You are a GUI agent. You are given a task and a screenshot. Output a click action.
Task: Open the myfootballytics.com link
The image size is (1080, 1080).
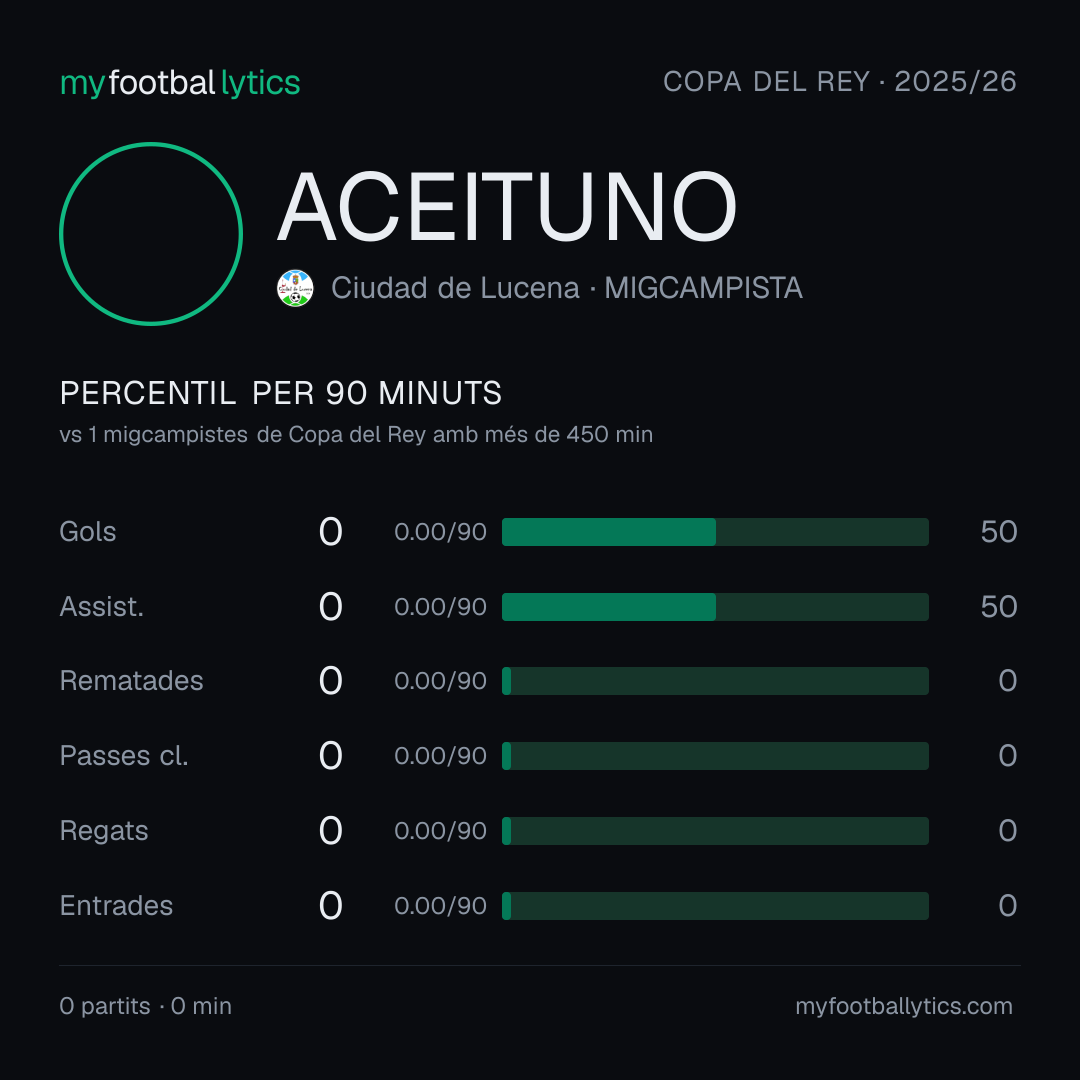pyautogui.click(x=904, y=1006)
